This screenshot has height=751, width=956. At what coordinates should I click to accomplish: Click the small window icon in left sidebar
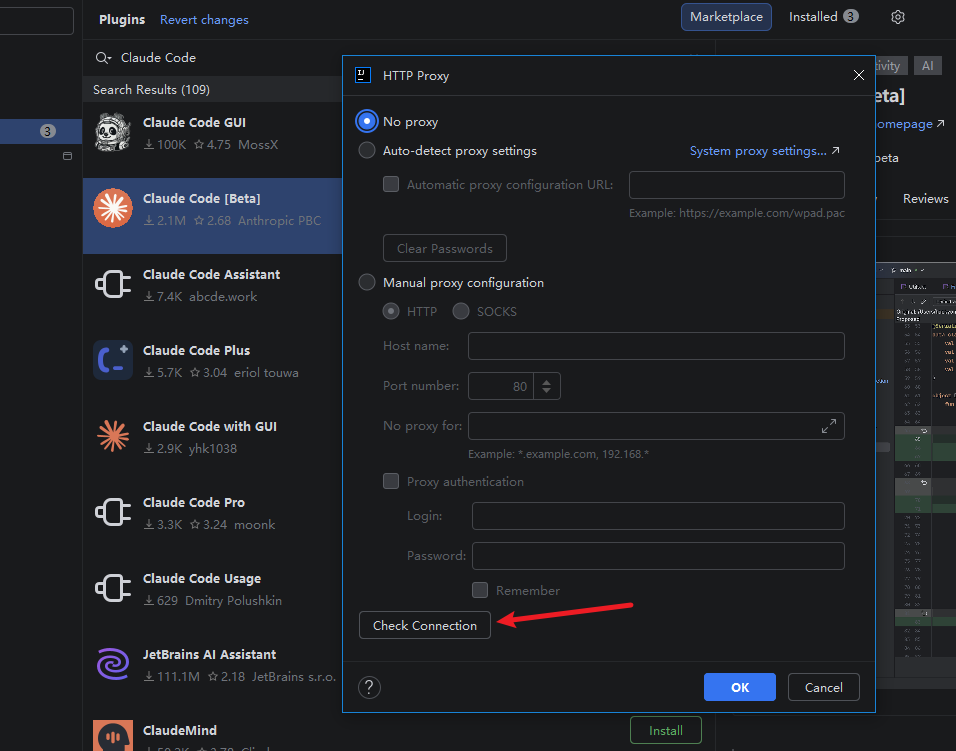click(68, 156)
